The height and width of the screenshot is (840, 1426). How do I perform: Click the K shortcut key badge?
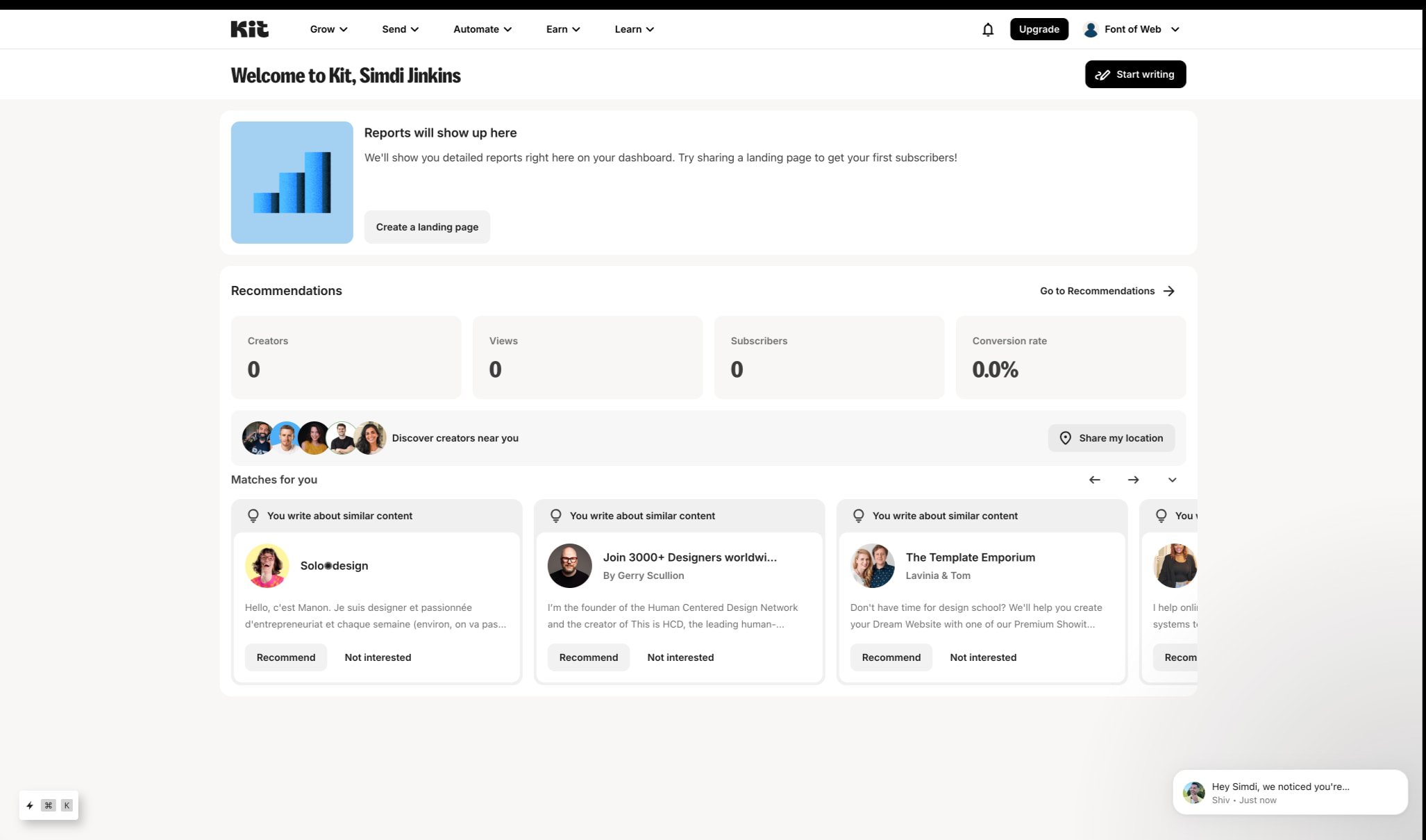(x=67, y=805)
